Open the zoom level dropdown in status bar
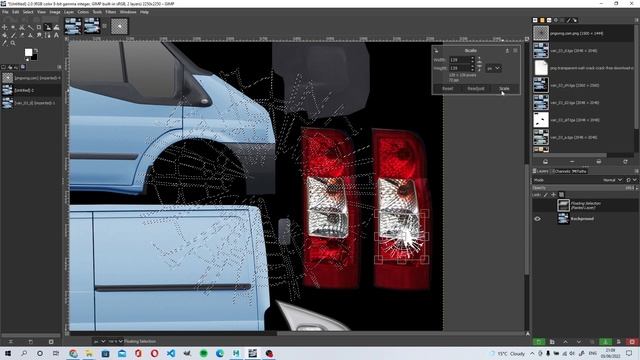Screen dimensions: 640x360 [116, 341]
